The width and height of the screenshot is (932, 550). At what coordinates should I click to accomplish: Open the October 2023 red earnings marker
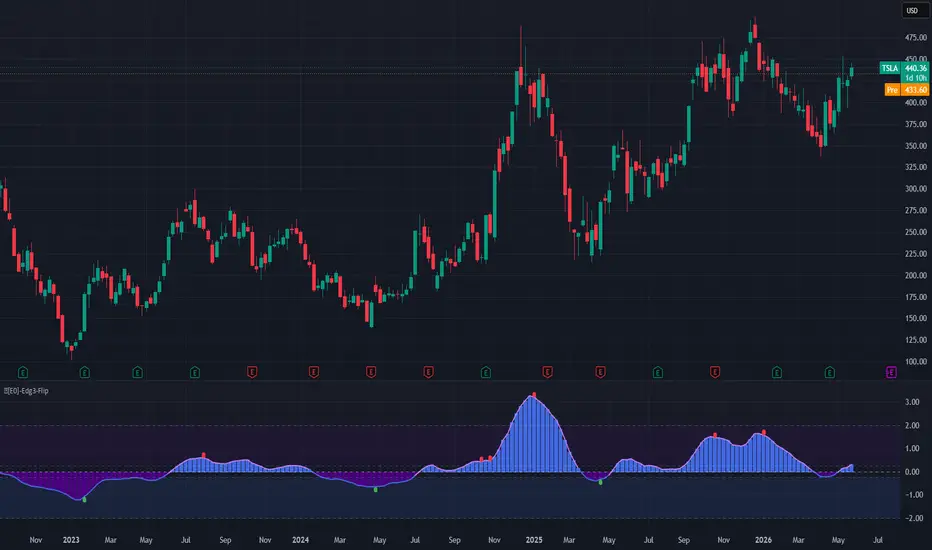coord(252,373)
